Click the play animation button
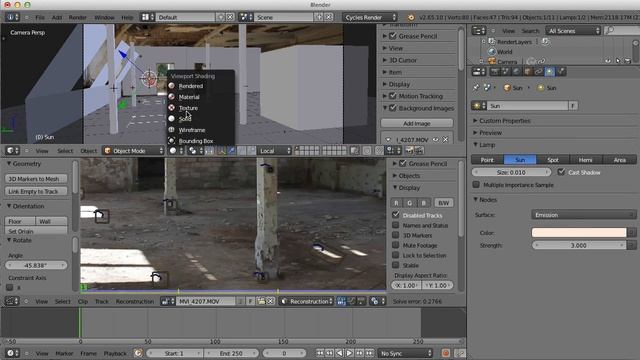Image resolution: width=640 pixels, height=360 pixels. (349, 353)
